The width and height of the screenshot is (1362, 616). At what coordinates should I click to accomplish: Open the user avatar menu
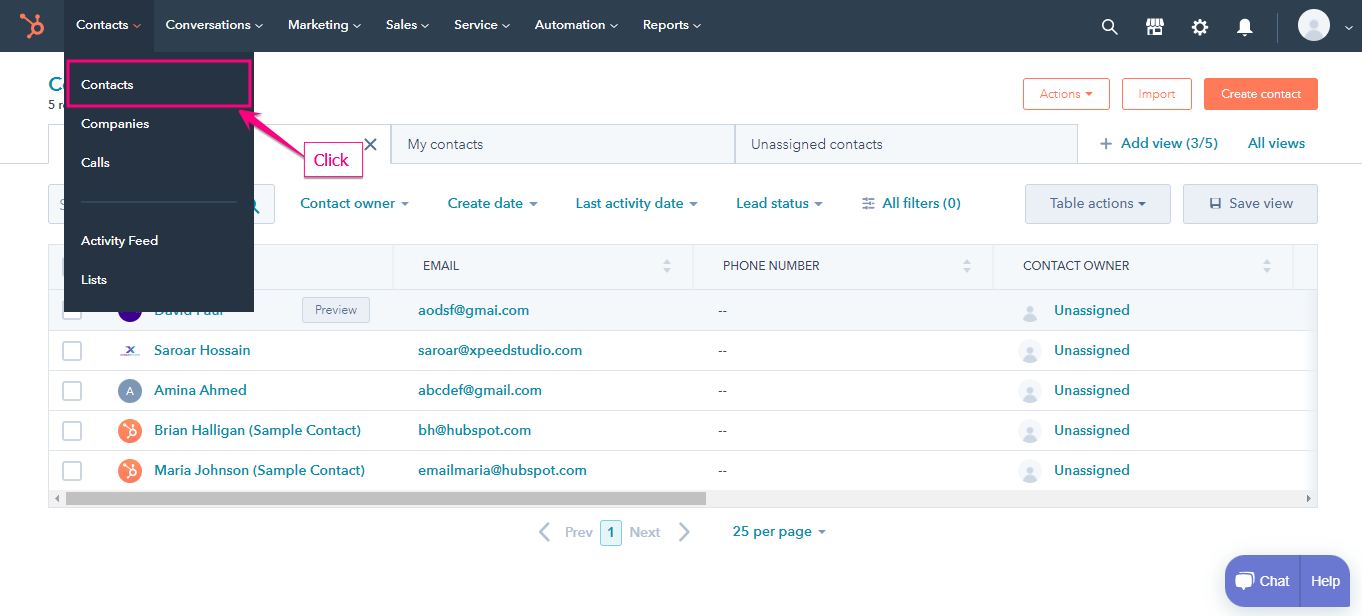(x=1313, y=25)
